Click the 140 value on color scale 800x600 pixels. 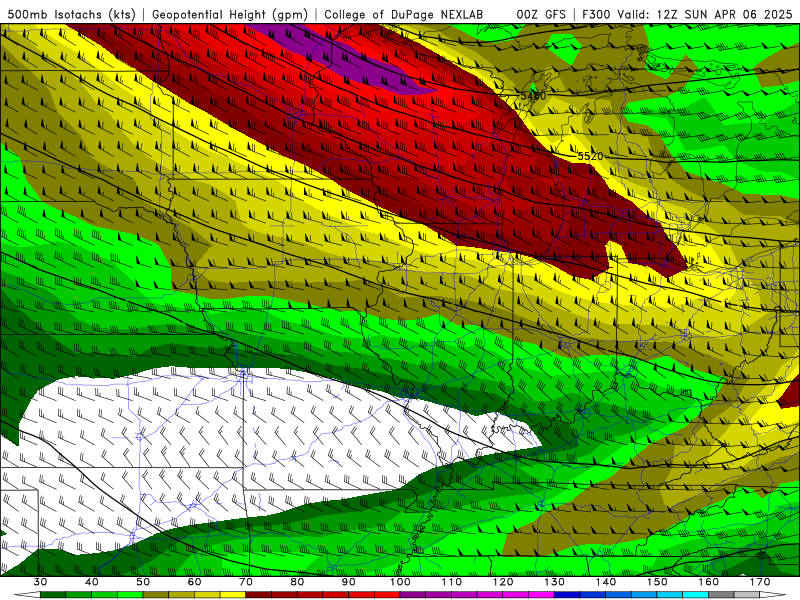click(x=606, y=582)
